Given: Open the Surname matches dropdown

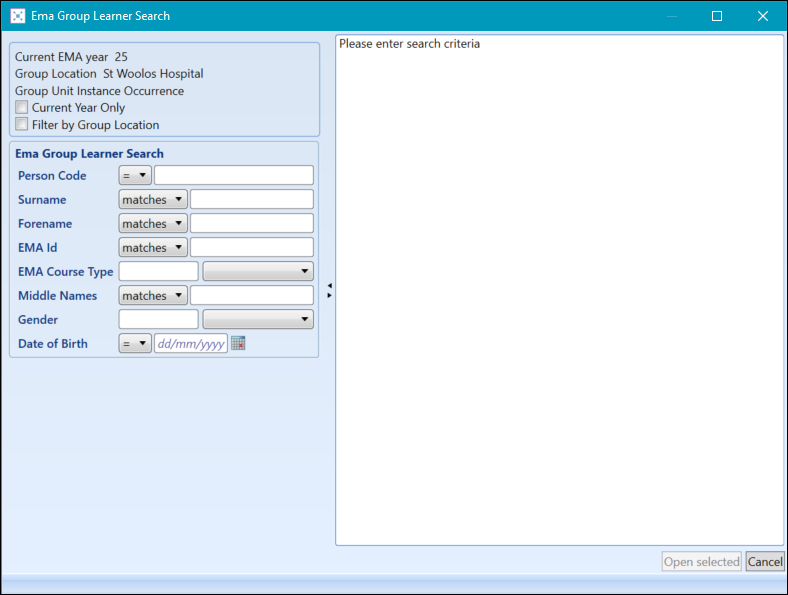Looking at the screenshot, I should (153, 200).
